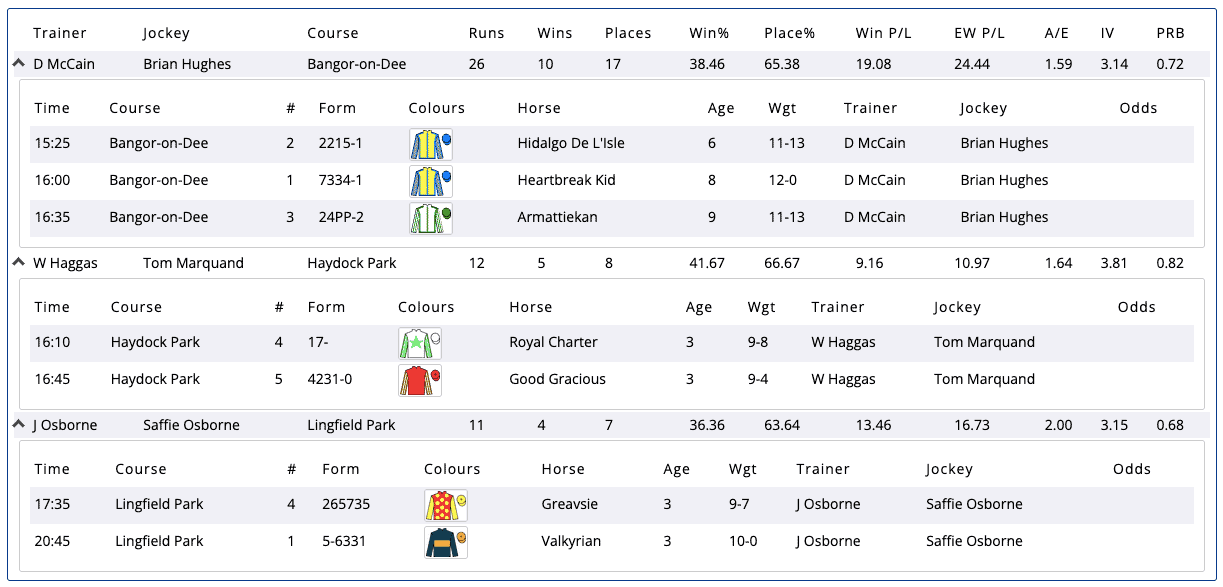
Task: Click Saffie Osborne jockey in Greavsie row
Action: (974, 504)
